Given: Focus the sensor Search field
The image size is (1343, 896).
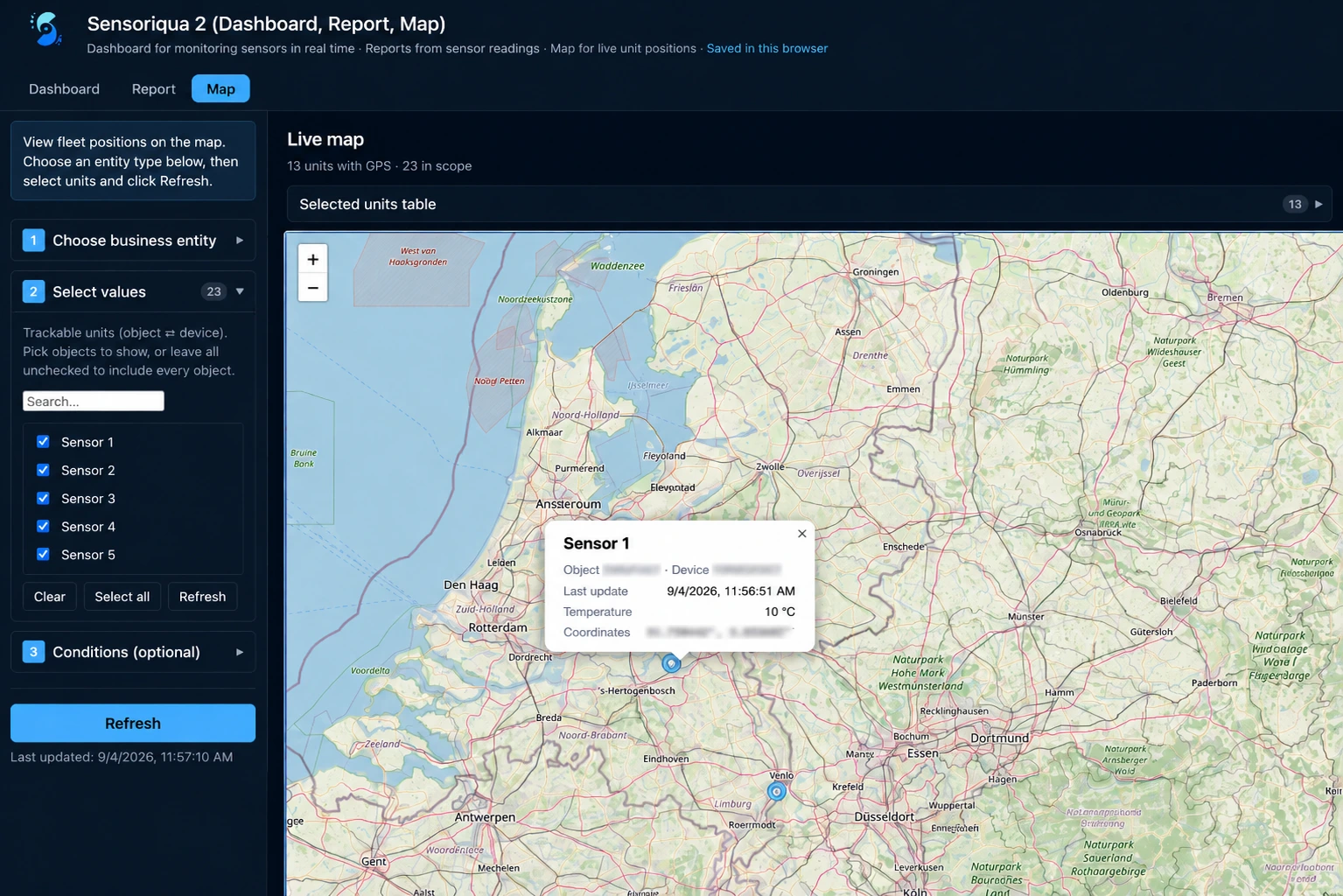Looking at the screenshot, I should click(94, 401).
